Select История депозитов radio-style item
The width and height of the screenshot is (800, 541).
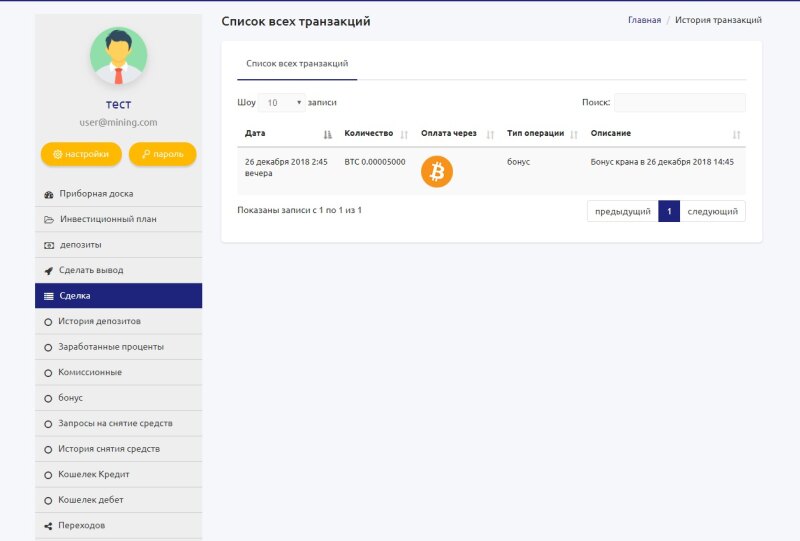99,321
